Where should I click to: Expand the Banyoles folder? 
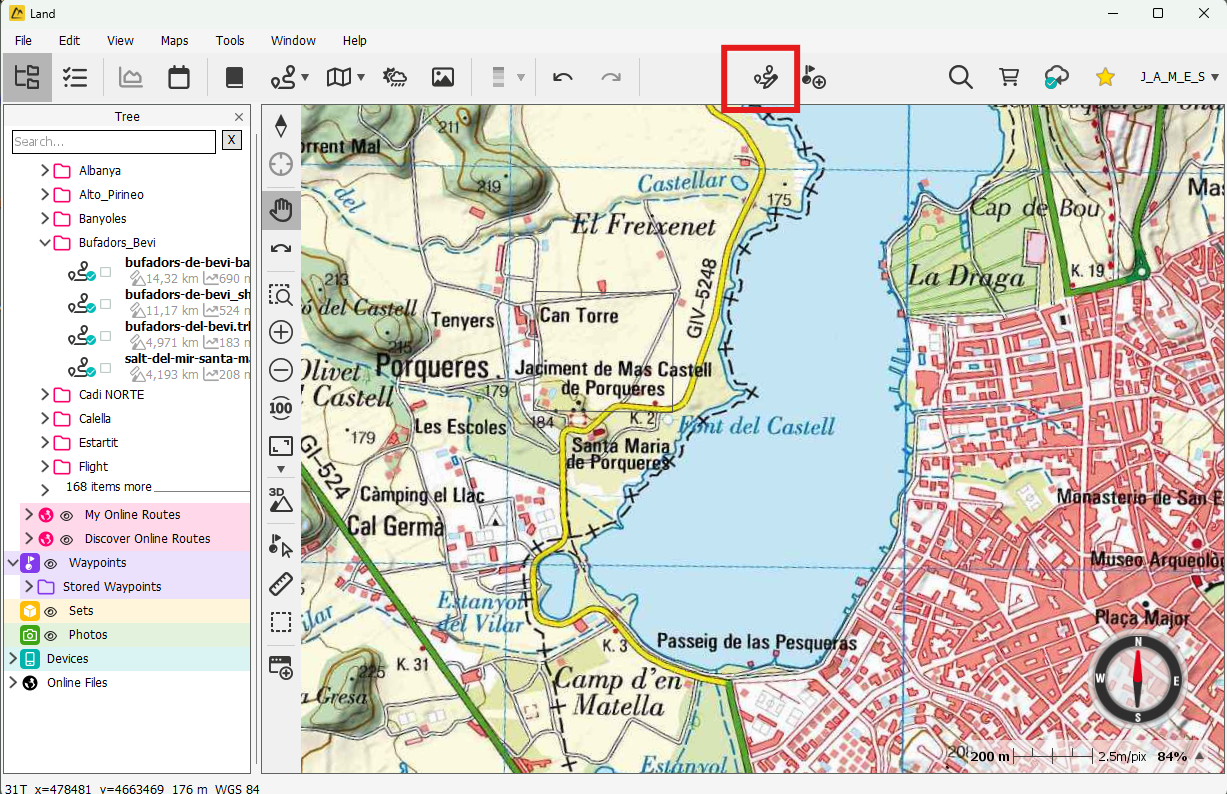(x=45, y=219)
